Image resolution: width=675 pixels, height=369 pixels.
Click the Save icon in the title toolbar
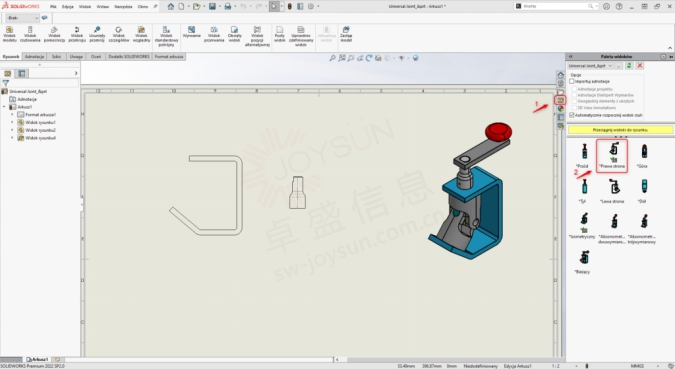(x=212, y=6)
